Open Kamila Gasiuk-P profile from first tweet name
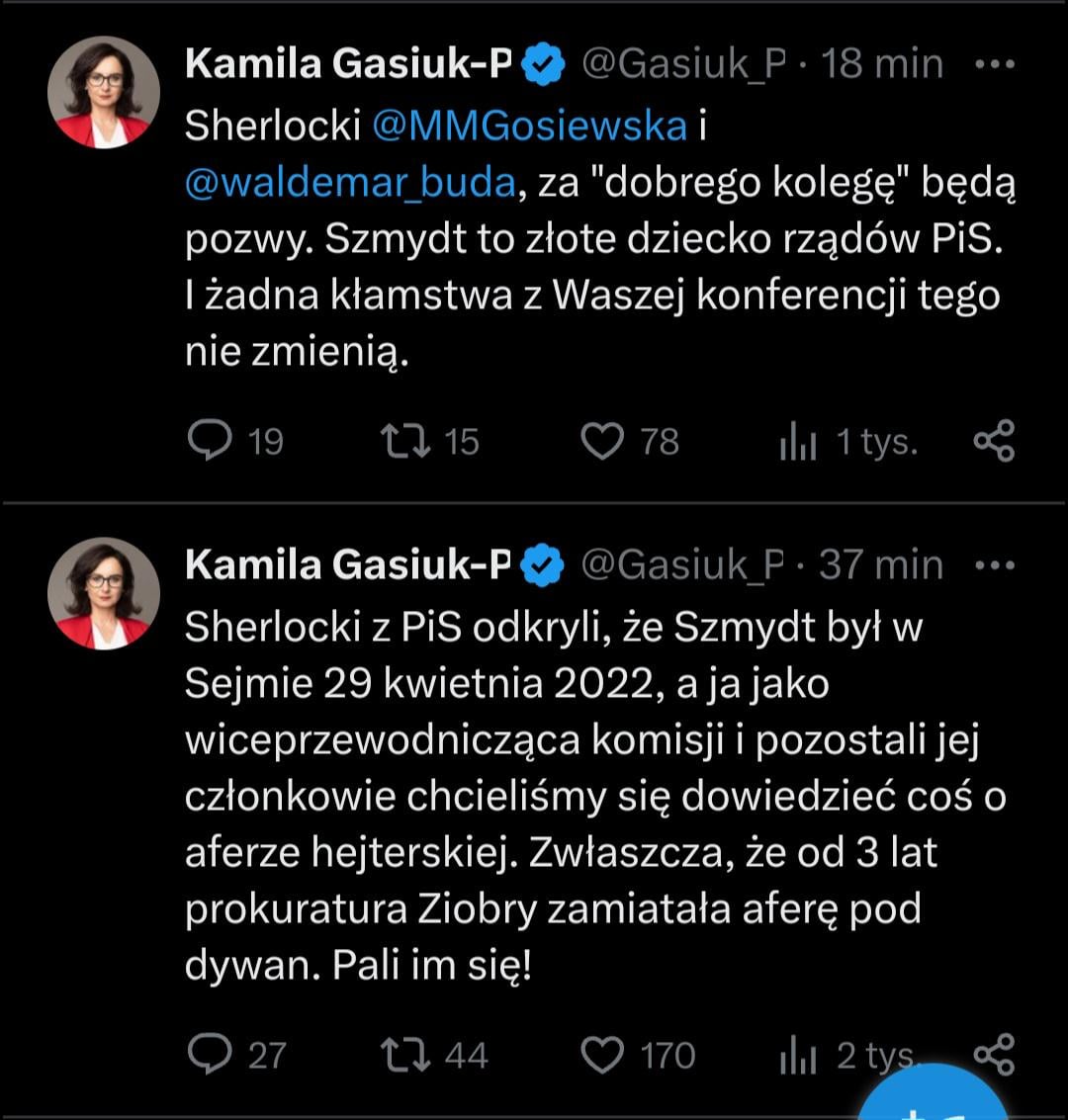The image size is (1068, 1120). coord(349,63)
